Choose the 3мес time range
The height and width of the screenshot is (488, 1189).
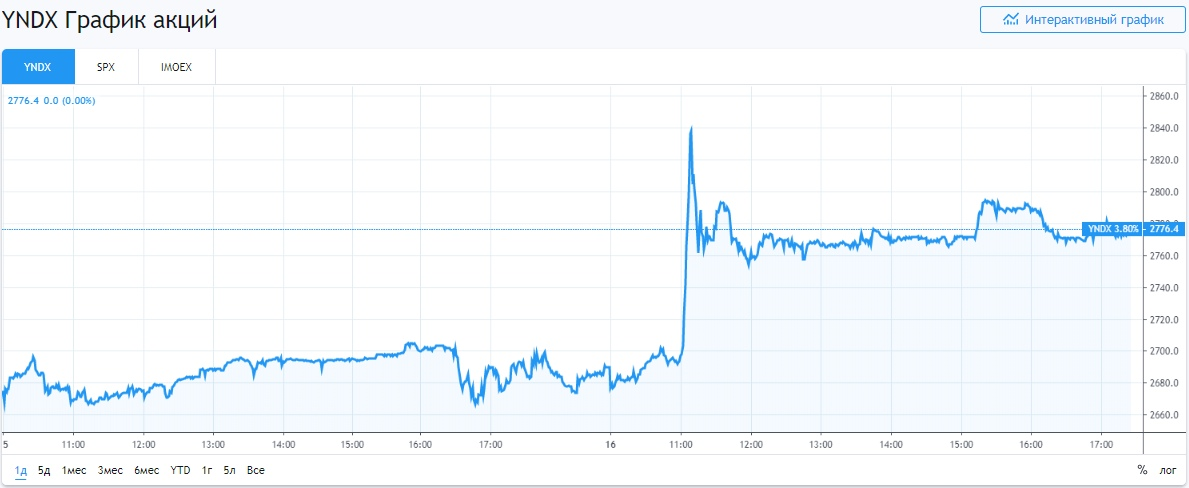click(110, 470)
